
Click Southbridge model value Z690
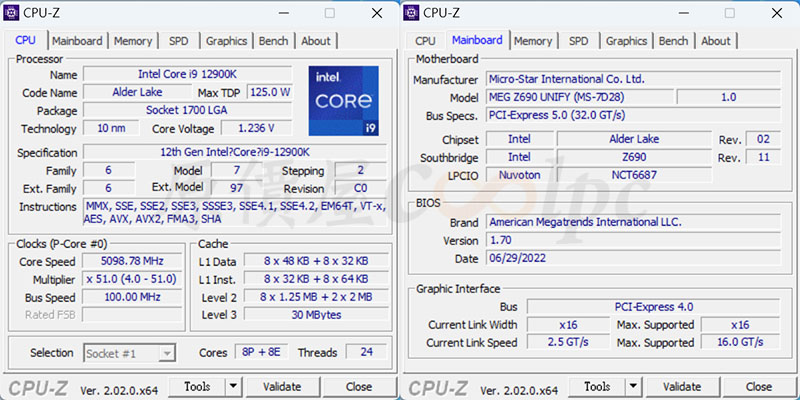[634, 157]
